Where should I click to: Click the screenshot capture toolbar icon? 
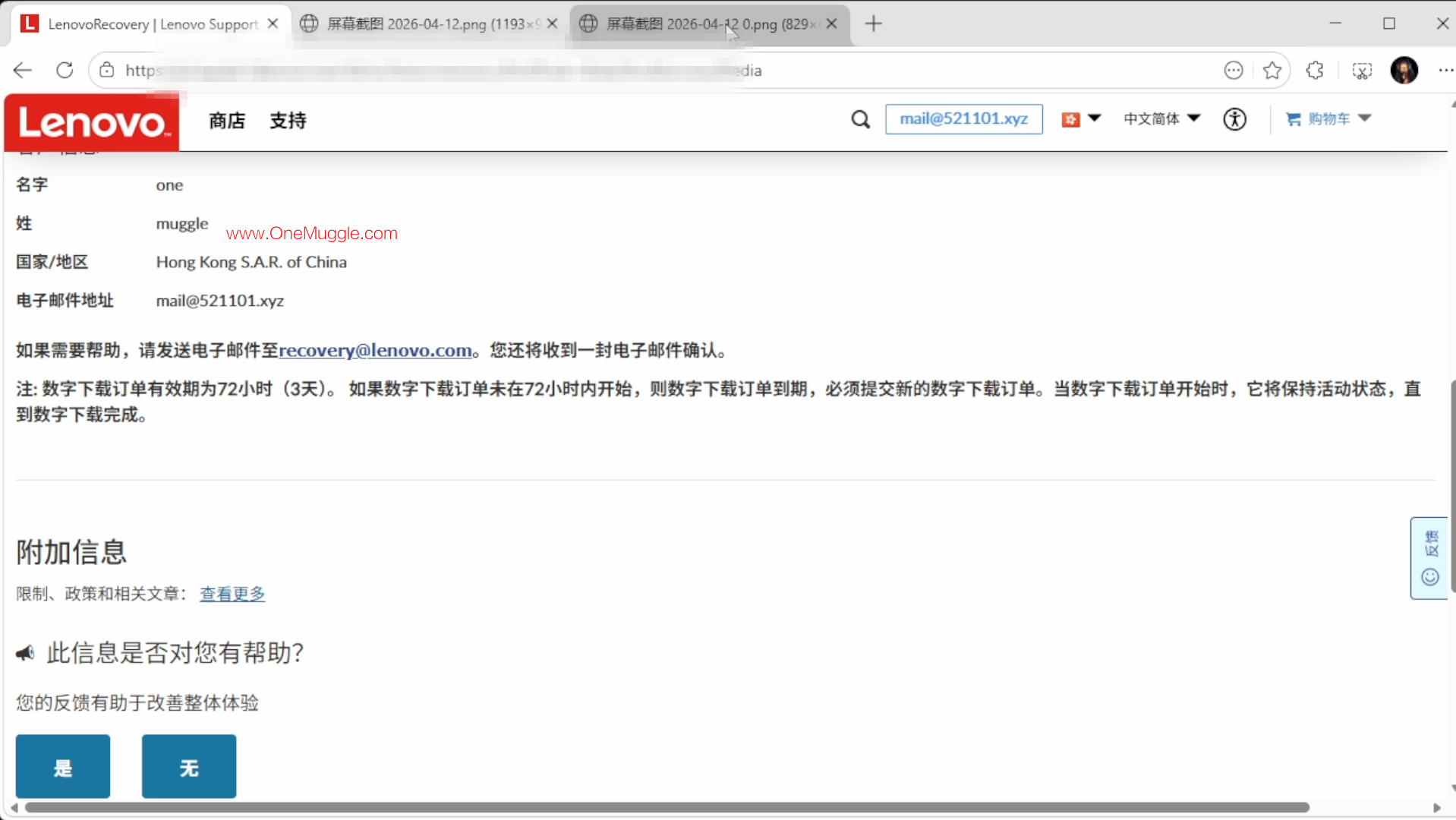coord(1362,71)
